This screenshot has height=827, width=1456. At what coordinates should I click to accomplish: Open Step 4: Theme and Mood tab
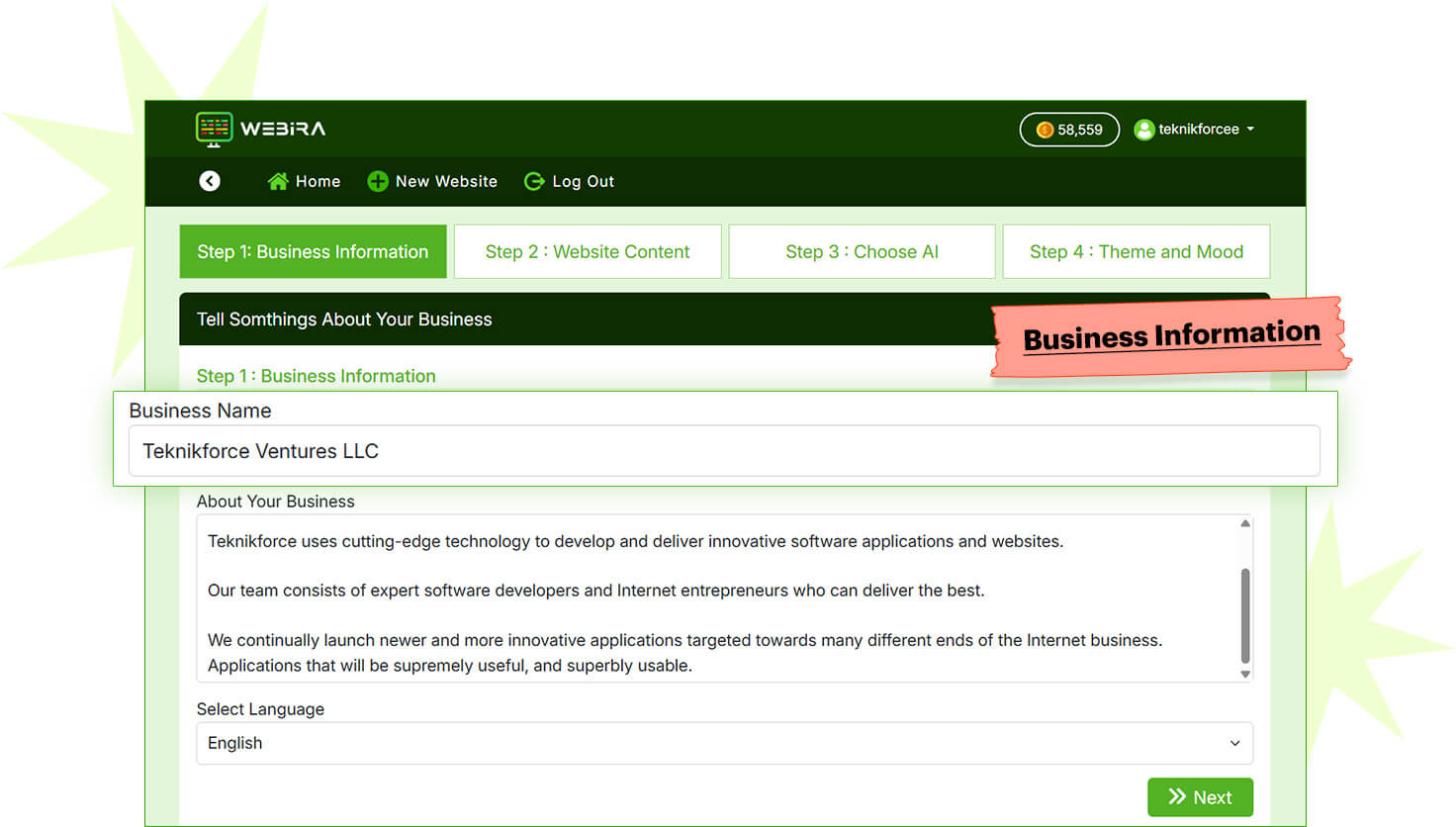click(1136, 251)
